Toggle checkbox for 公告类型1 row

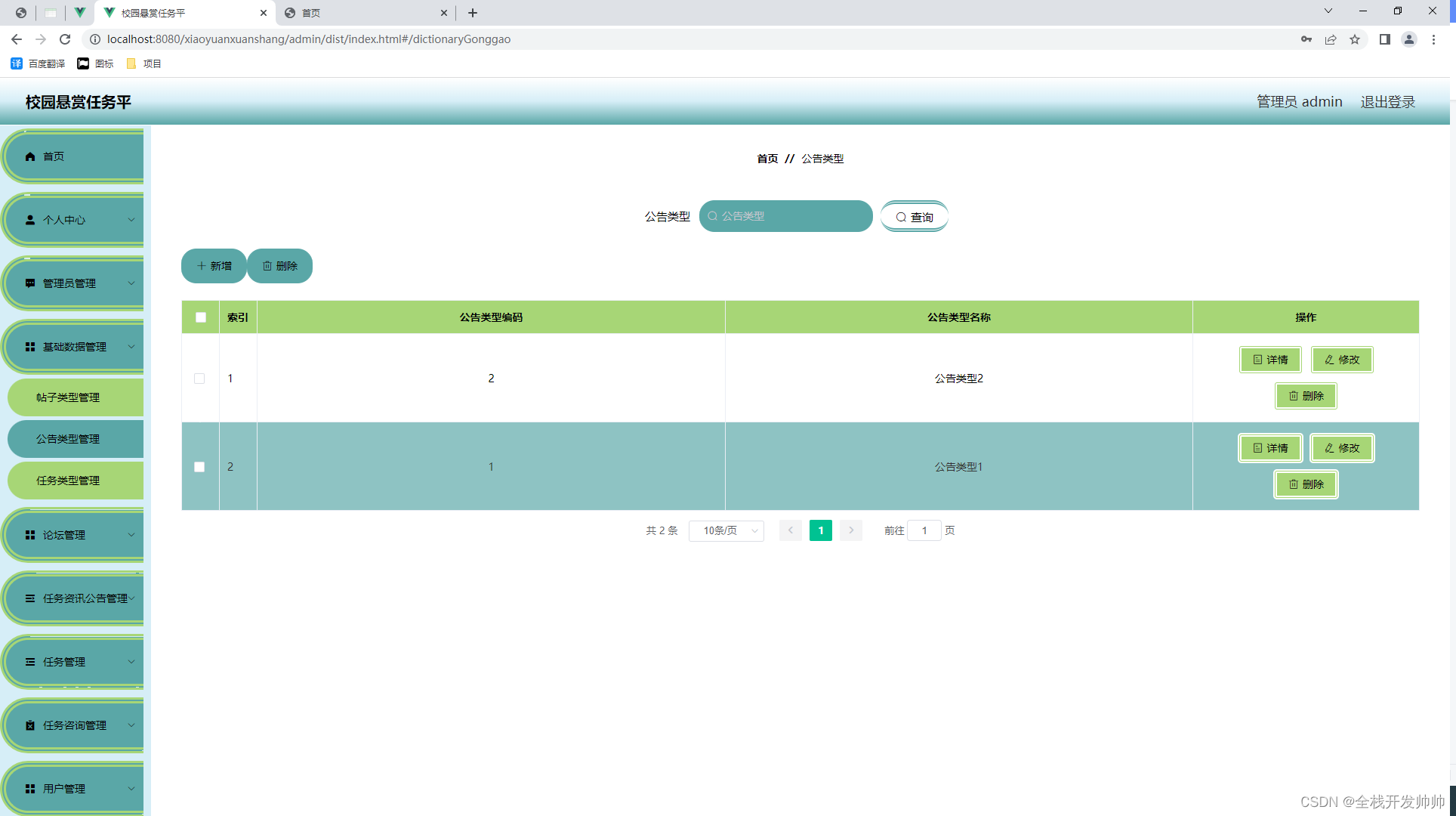(199, 466)
